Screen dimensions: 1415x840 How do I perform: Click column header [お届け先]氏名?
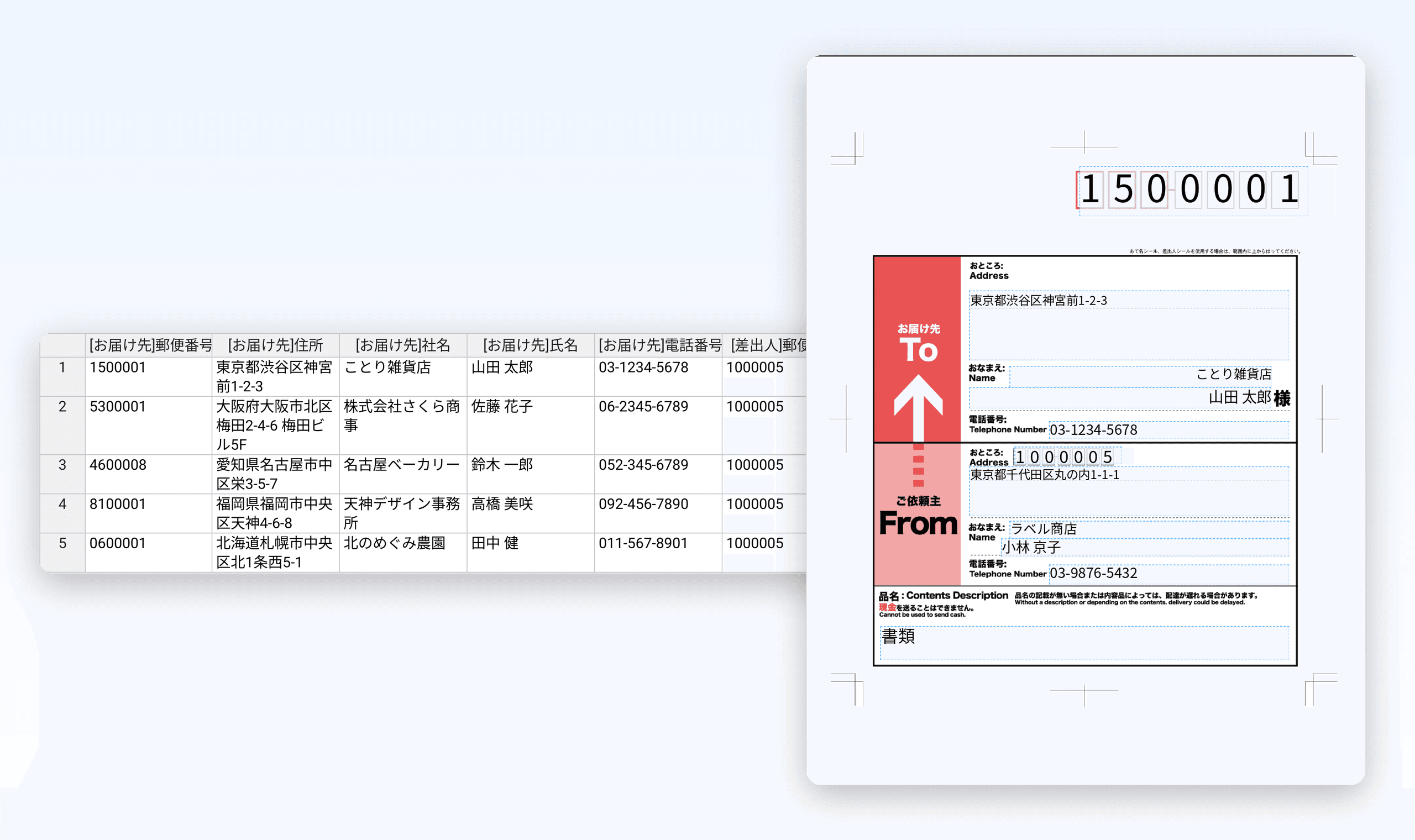tap(530, 345)
